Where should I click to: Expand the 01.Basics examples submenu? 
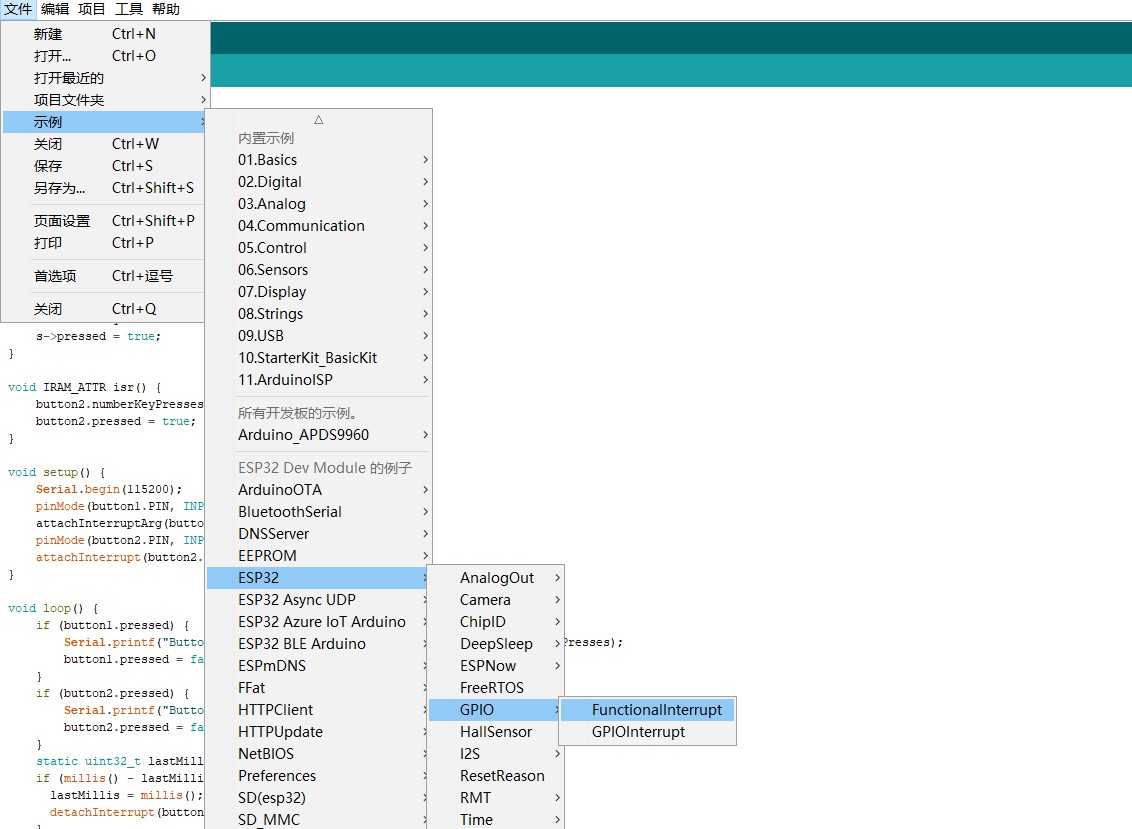point(318,160)
